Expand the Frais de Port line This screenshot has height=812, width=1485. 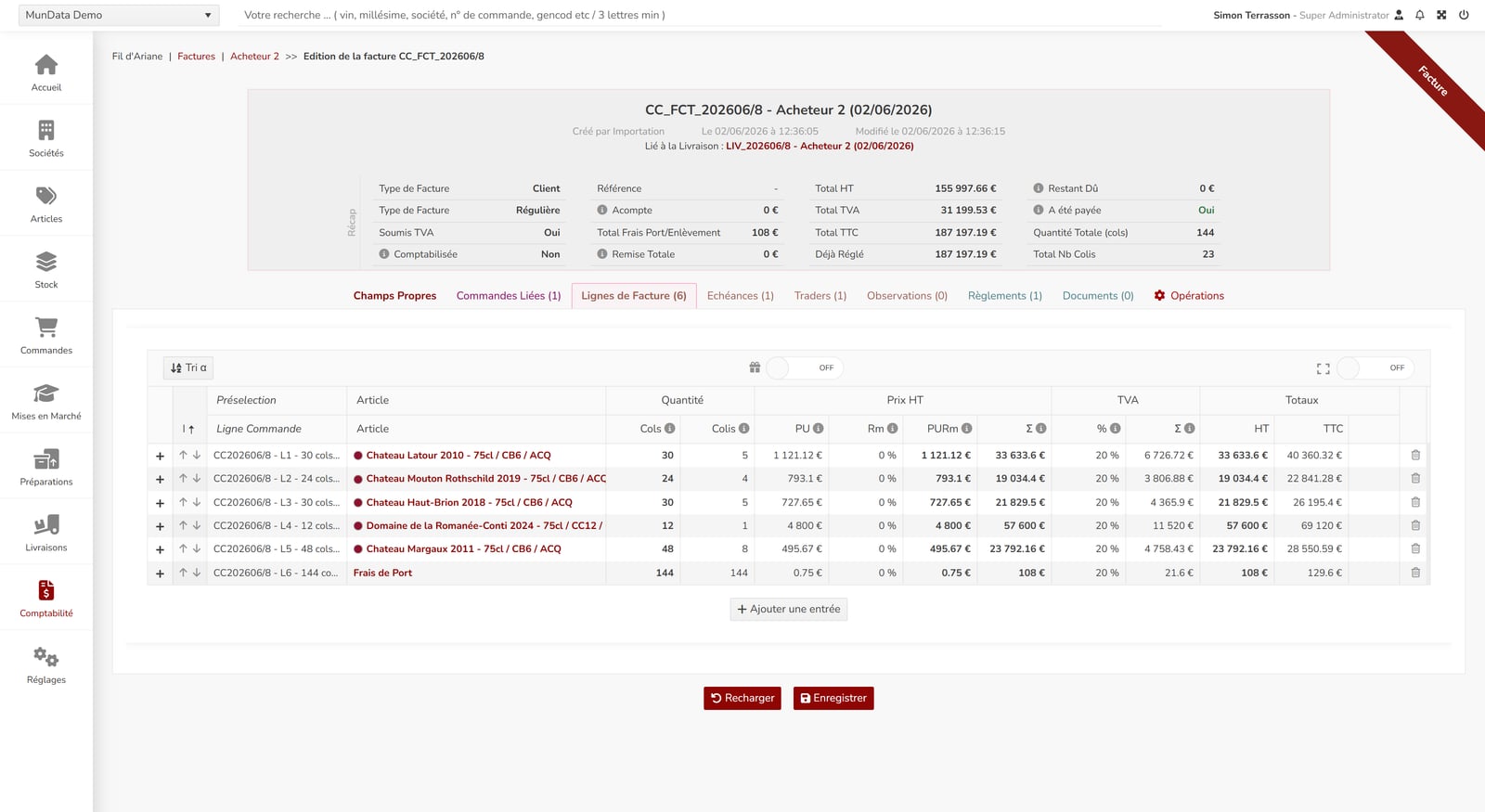click(160, 574)
